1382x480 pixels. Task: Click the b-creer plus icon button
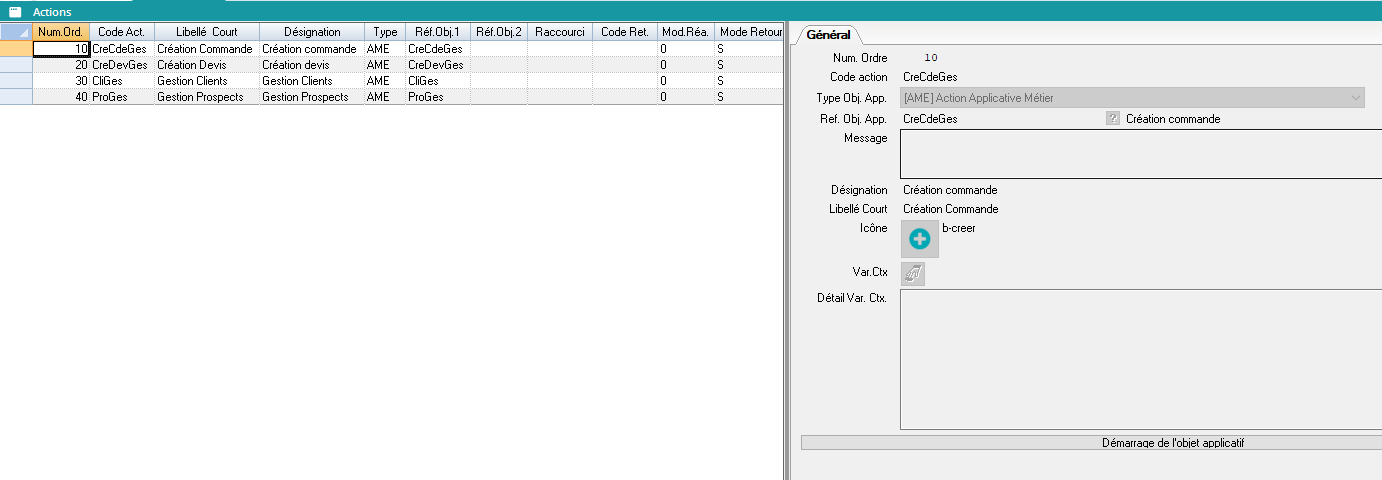pos(920,239)
